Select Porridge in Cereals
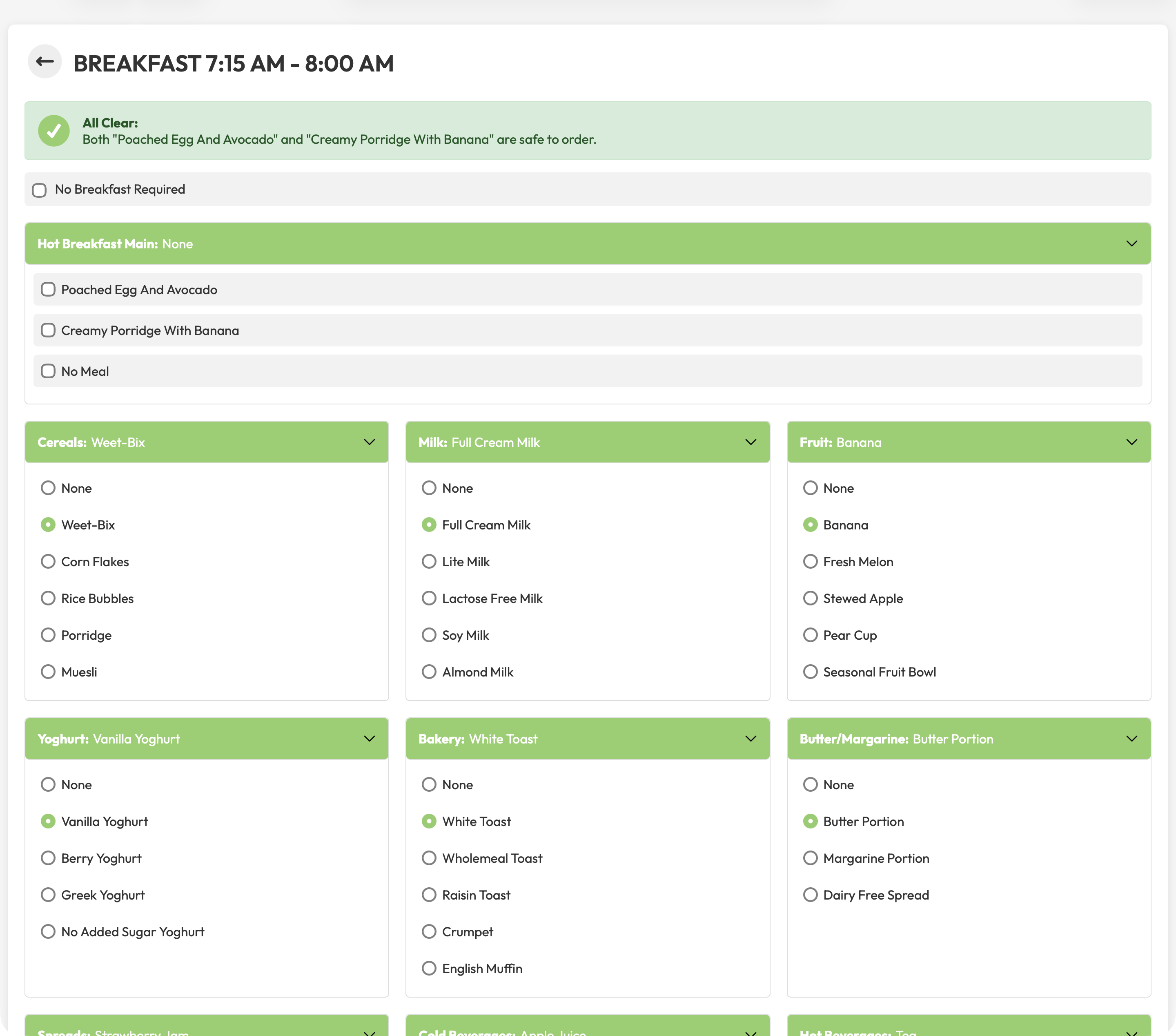1176x1036 pixels. 48,635
